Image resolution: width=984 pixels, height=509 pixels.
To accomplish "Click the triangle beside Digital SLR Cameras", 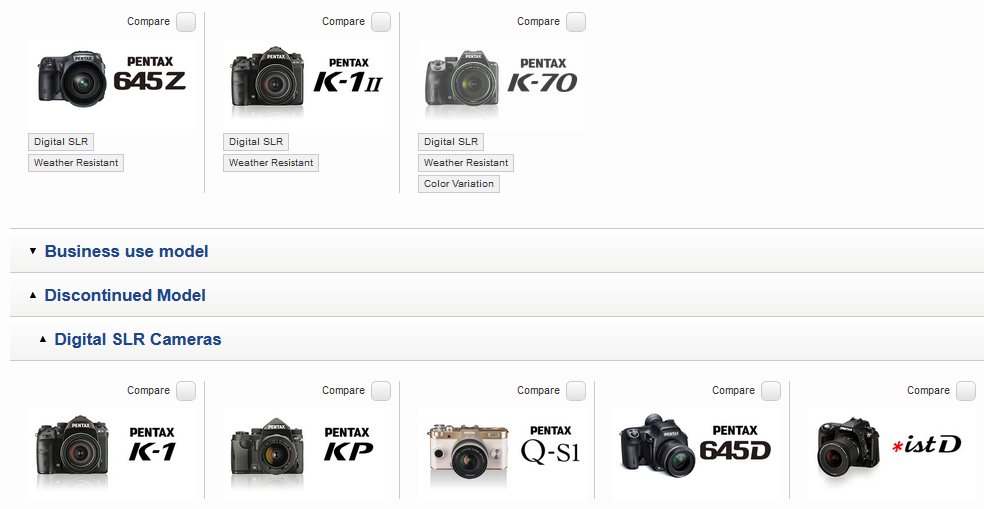I will point(43,339).
